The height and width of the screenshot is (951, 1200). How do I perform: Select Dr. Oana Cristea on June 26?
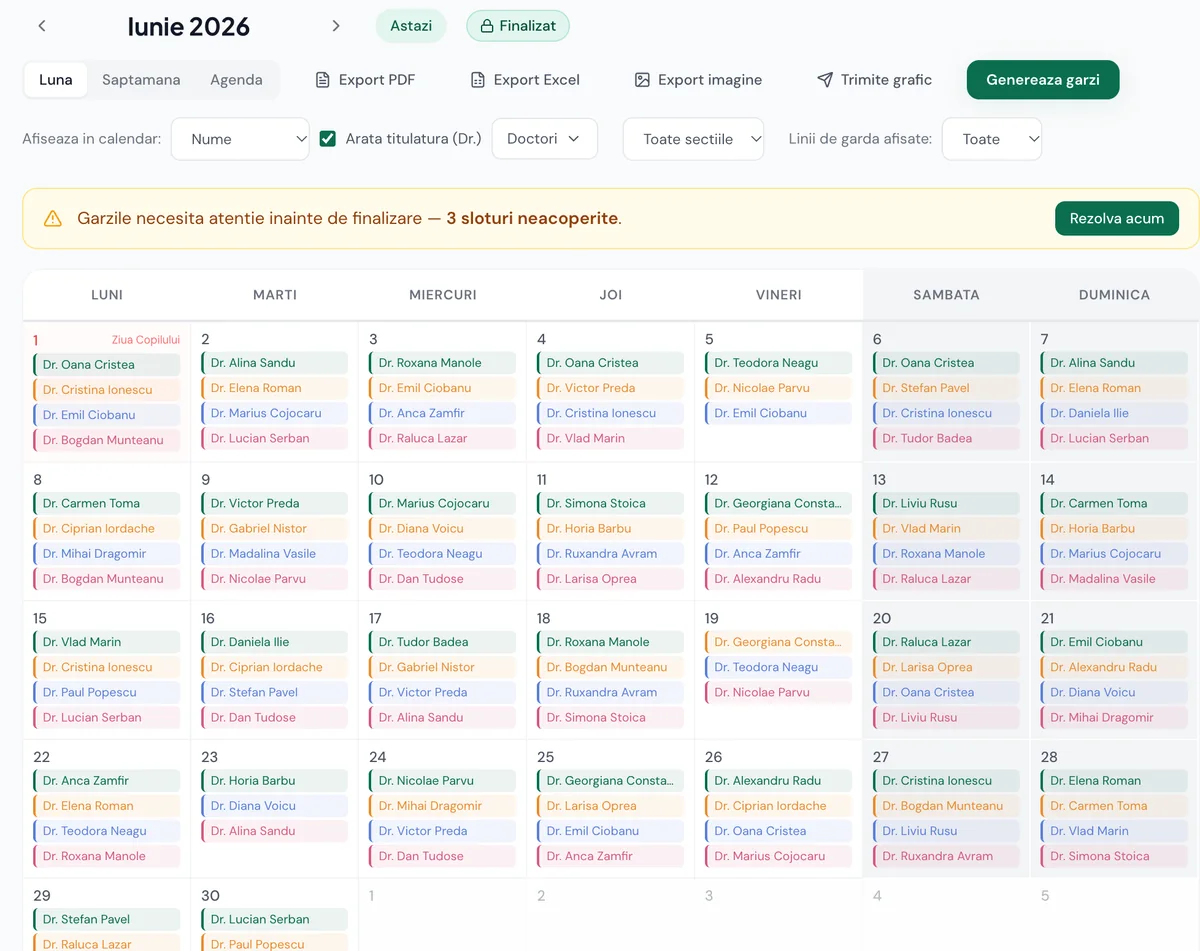(778, 832)
